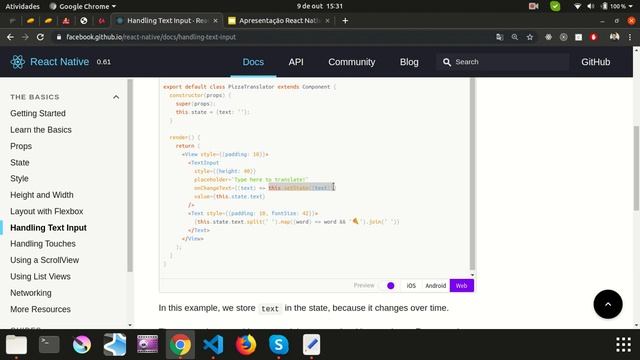The height and width of the screenshot is (360, 640).
Task: Open a new tab with the plus button
Action: (x=345, y=20)
